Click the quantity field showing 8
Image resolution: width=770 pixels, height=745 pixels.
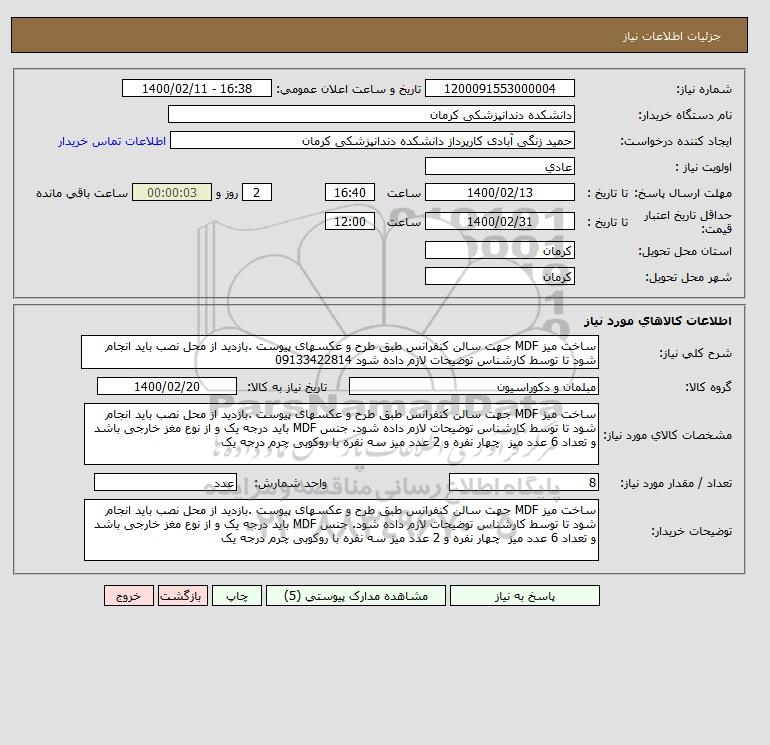tap(524, 482)
